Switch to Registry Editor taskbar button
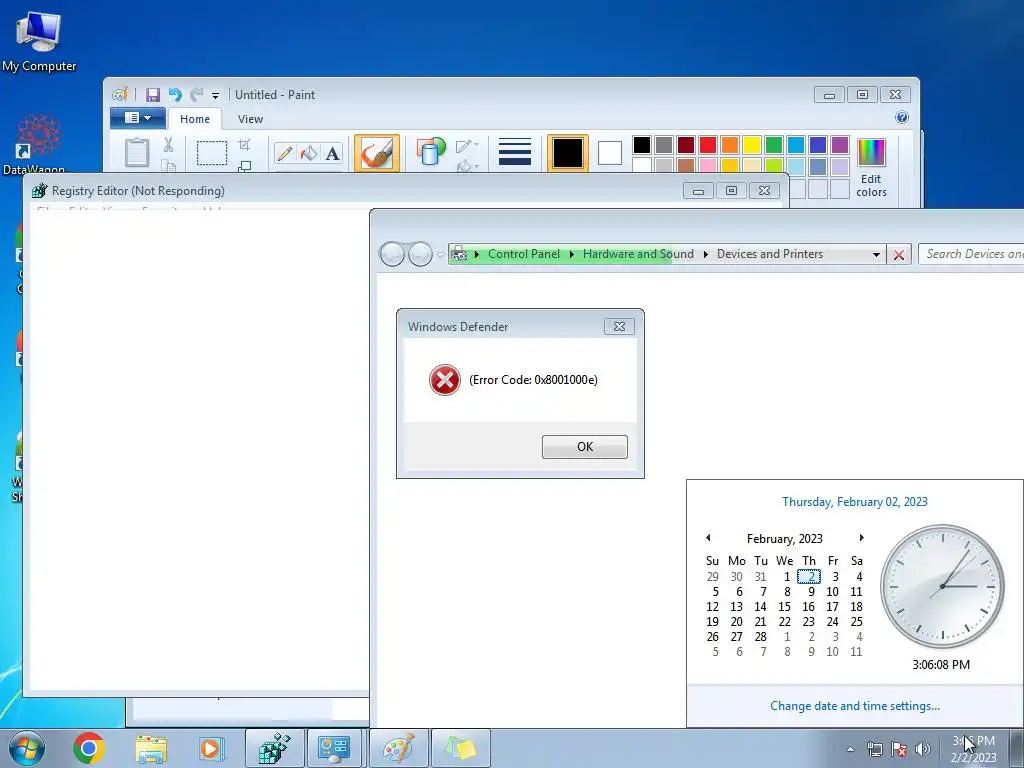 point(274,748)
